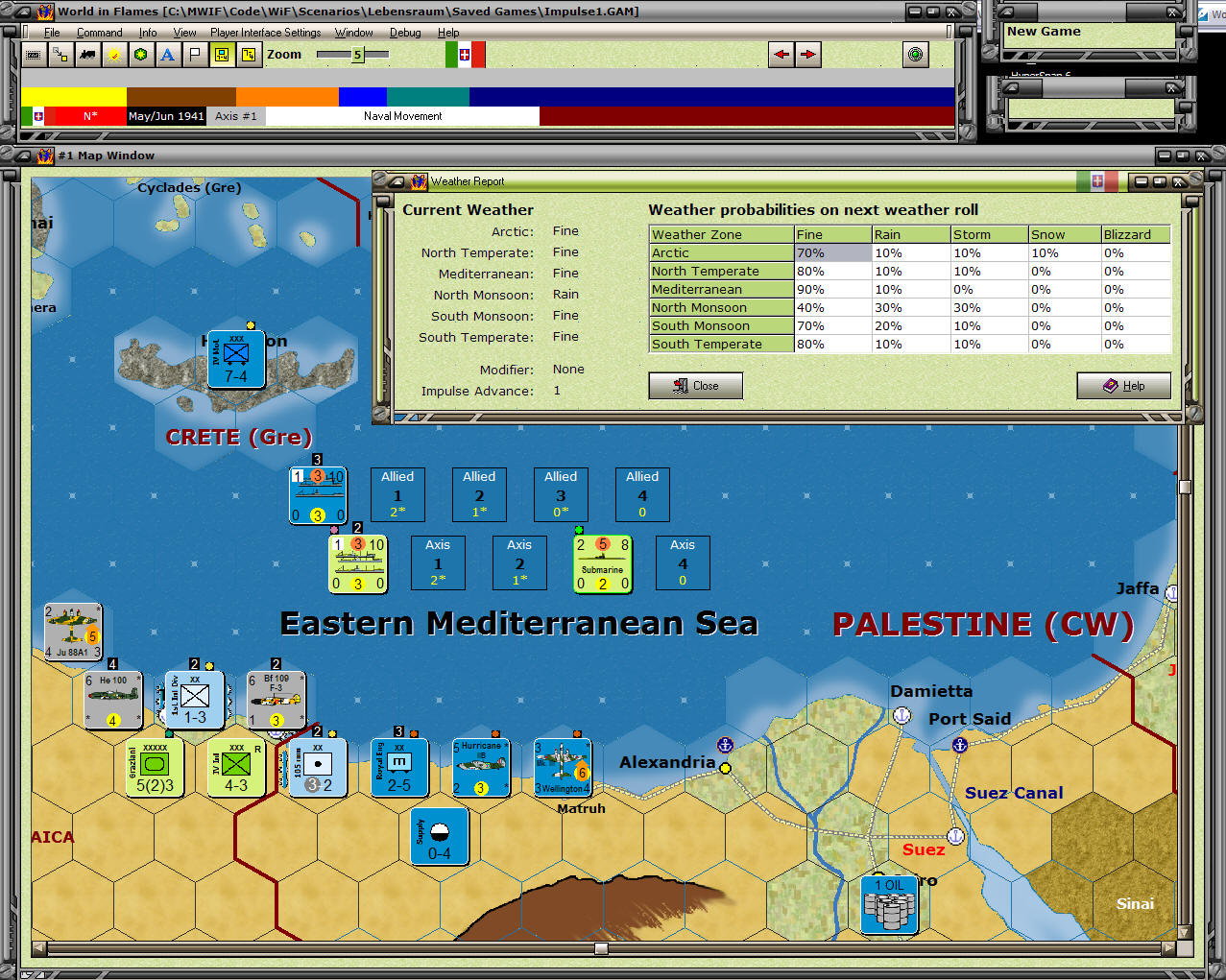This screenshot has width=1226, height=980.
Task: Open the Help menu in menu bar
Action: 448,33
